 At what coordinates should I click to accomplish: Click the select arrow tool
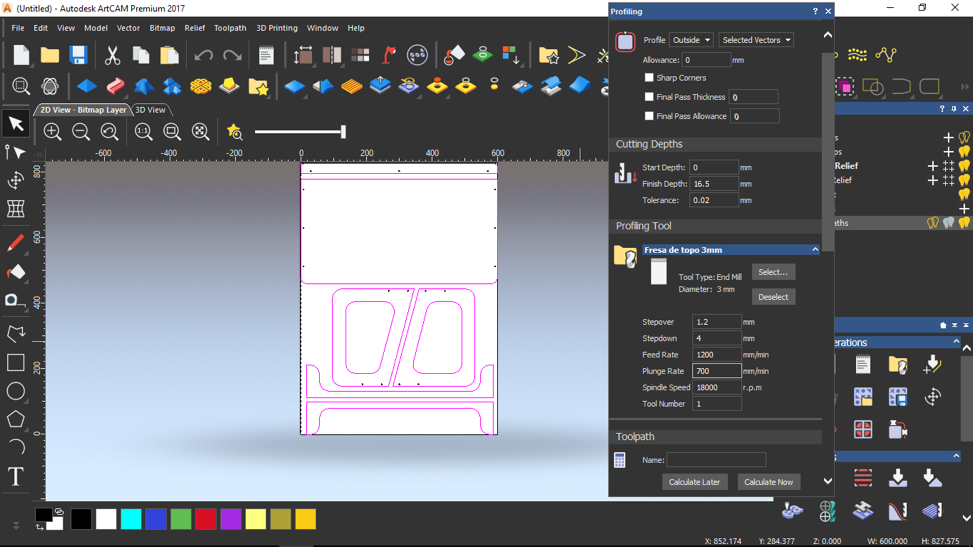coord(16,124)
